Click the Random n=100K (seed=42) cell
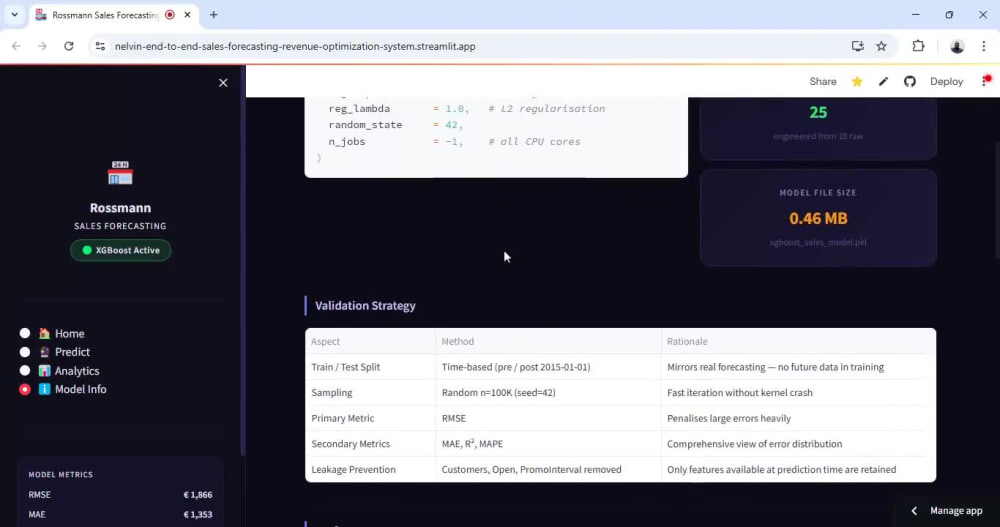1000x527 pixels. point(548,392)
